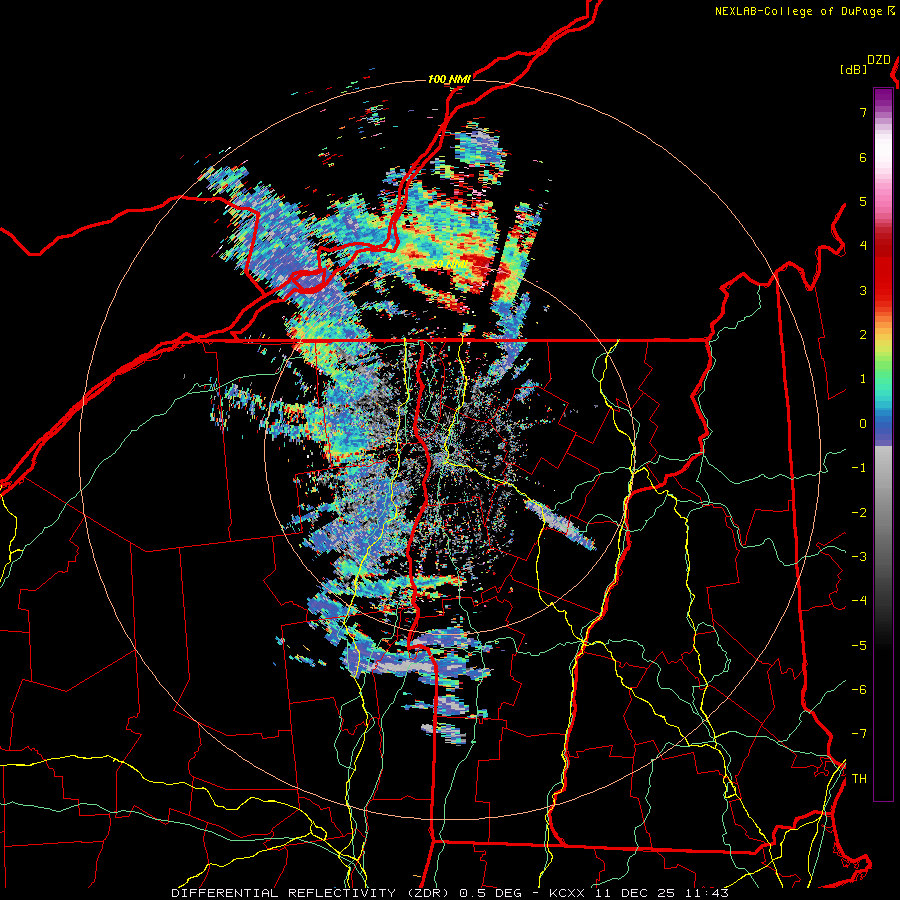Click the [dB] units label

tap(853, 70)
